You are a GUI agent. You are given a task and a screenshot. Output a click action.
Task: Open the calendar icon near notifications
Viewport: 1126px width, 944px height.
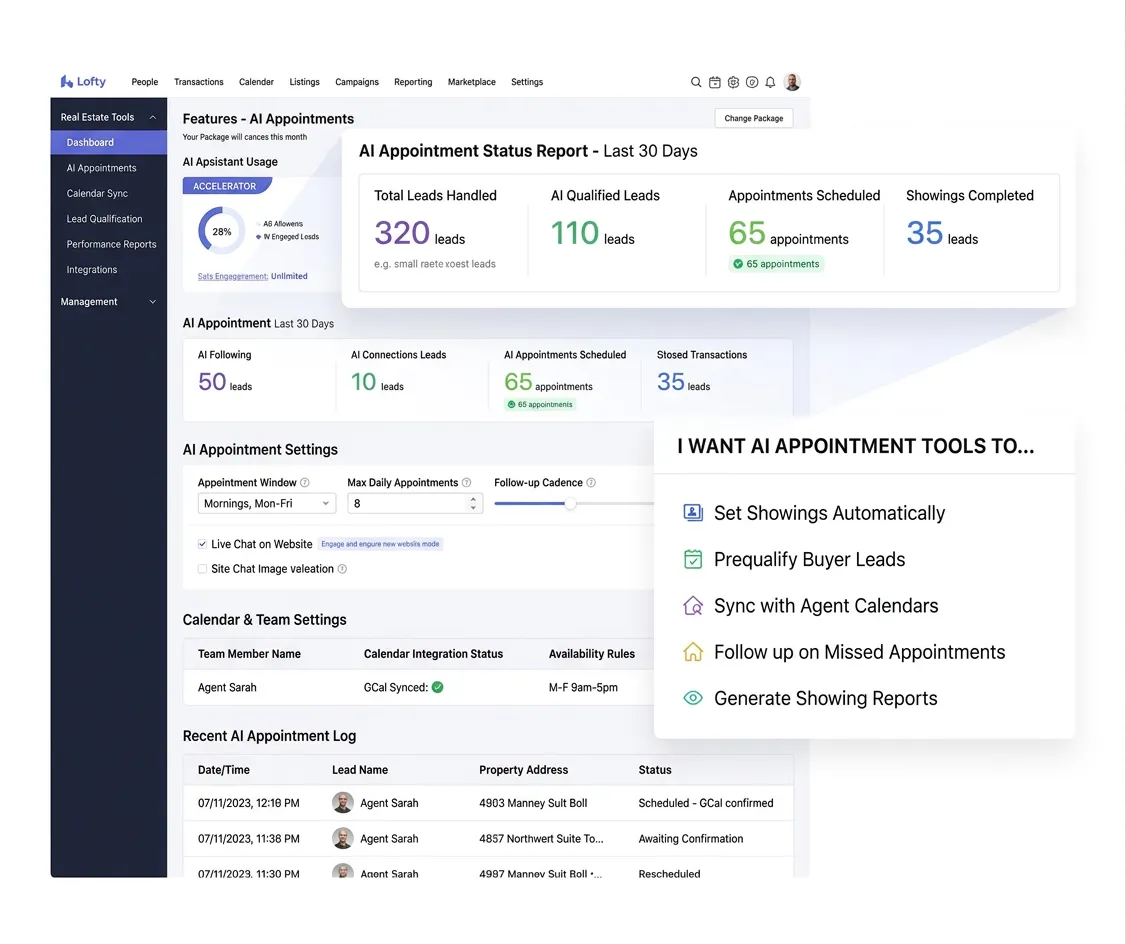(x=714, y=82)
